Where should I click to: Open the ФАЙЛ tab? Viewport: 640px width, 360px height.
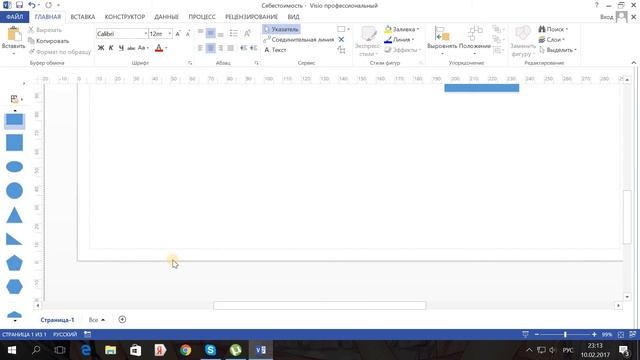click(x=14, y=17)
